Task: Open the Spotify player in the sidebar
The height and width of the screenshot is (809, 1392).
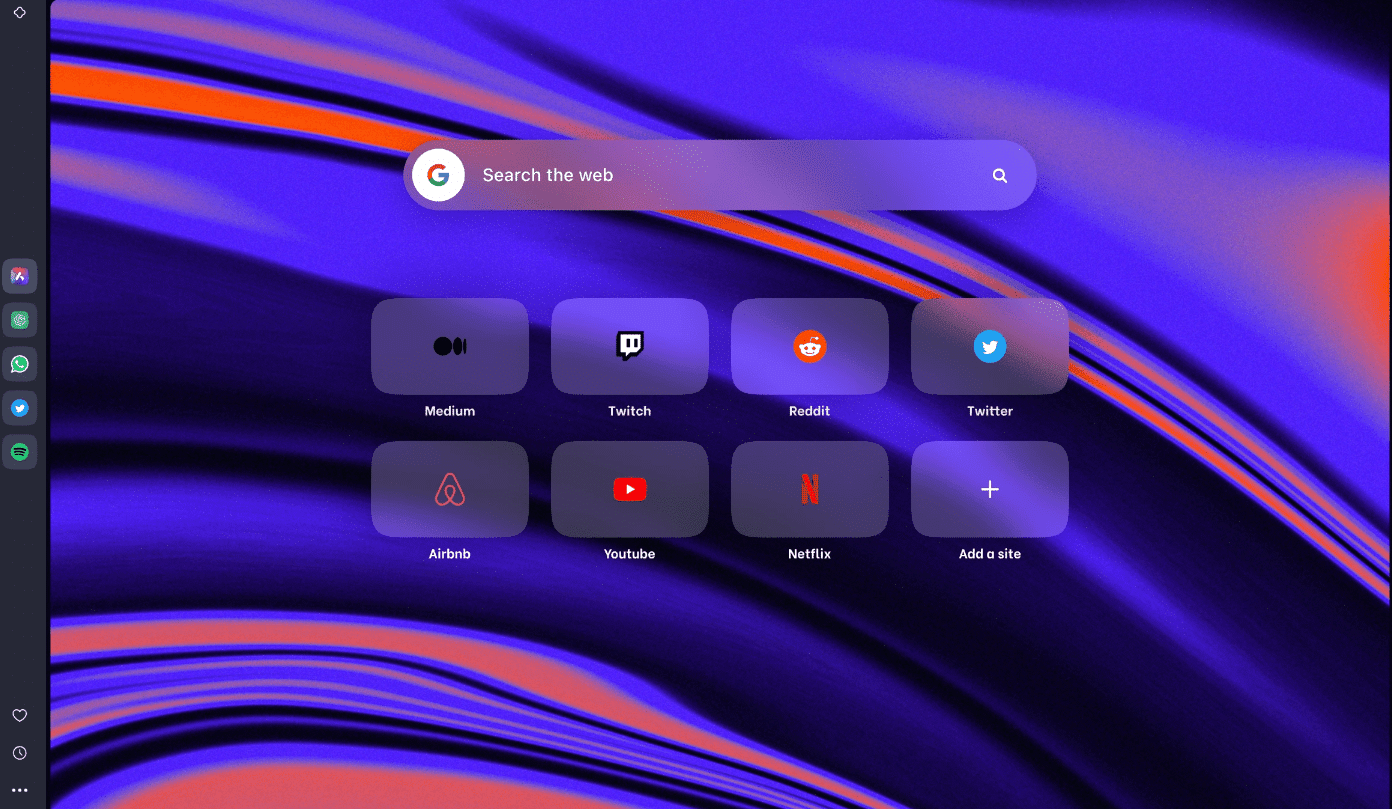Action: [x=20, y=451]
